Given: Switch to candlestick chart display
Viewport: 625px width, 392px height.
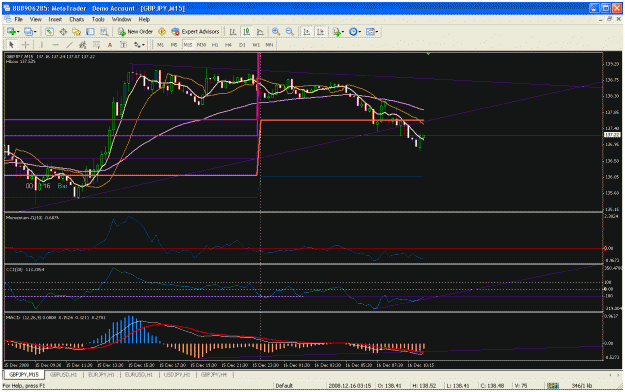Looking at the screenshot, I should (246, 32).
